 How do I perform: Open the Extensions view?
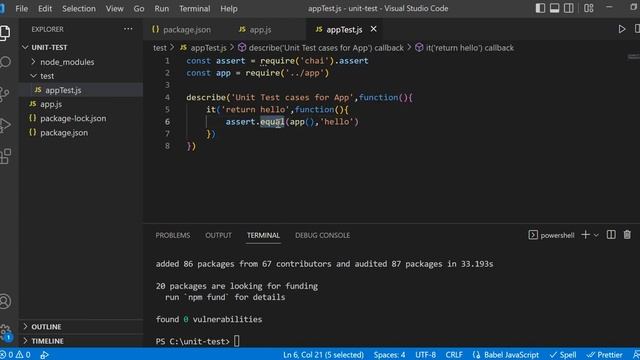click(x=5, y=156)
